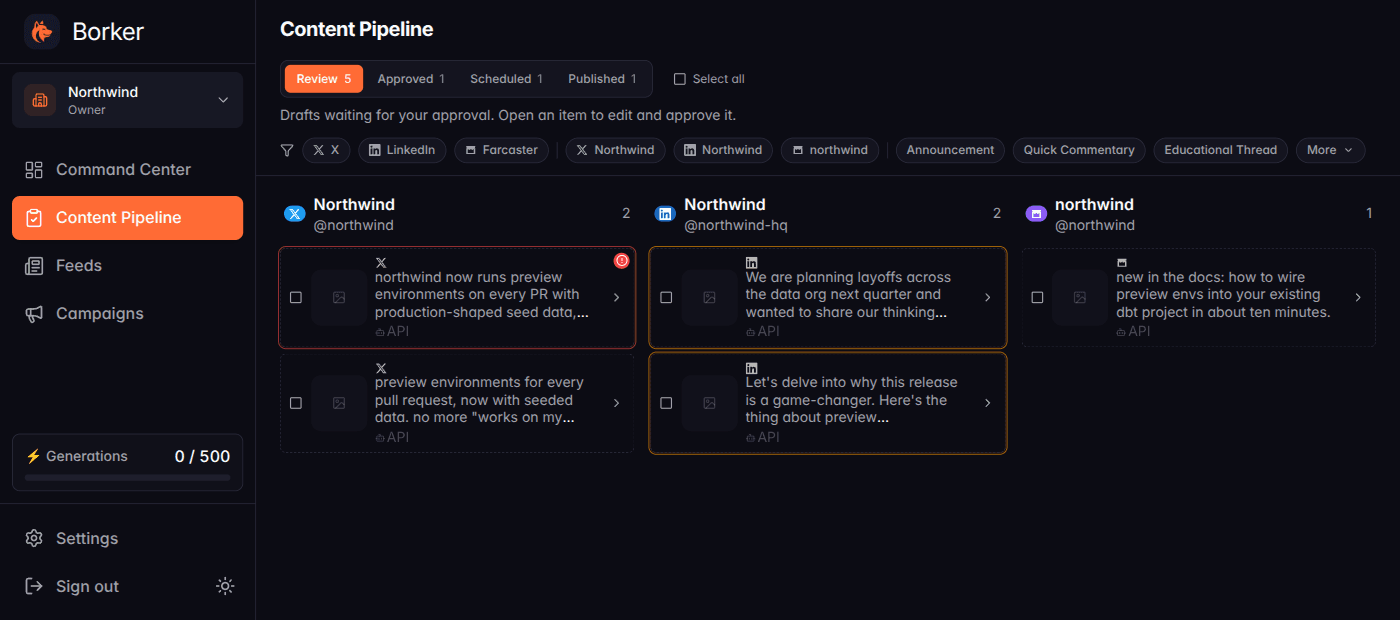Screen dimensions: 1400x620
Task: Select checkbox for 'northwind now runs preview' draft
Action: (x=295, y=298)
